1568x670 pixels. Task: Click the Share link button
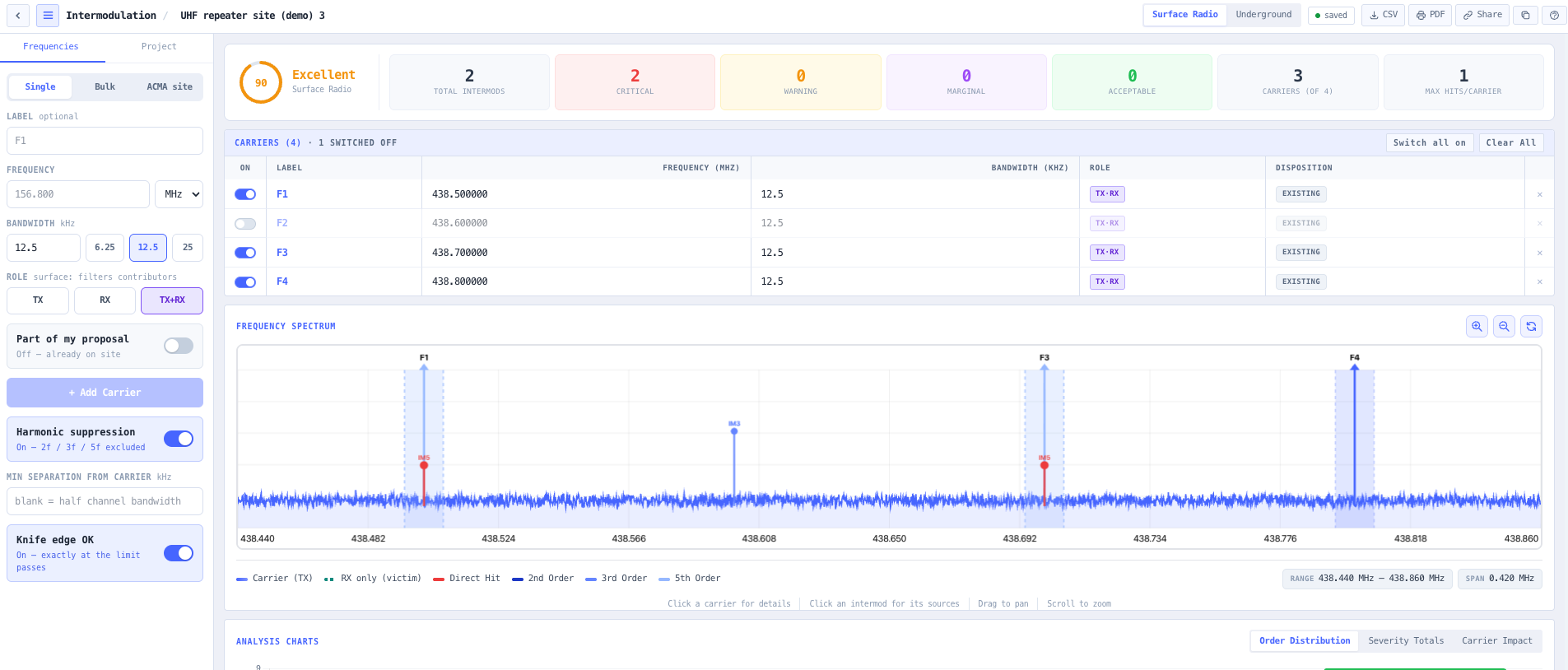(x=1482, y=15)
